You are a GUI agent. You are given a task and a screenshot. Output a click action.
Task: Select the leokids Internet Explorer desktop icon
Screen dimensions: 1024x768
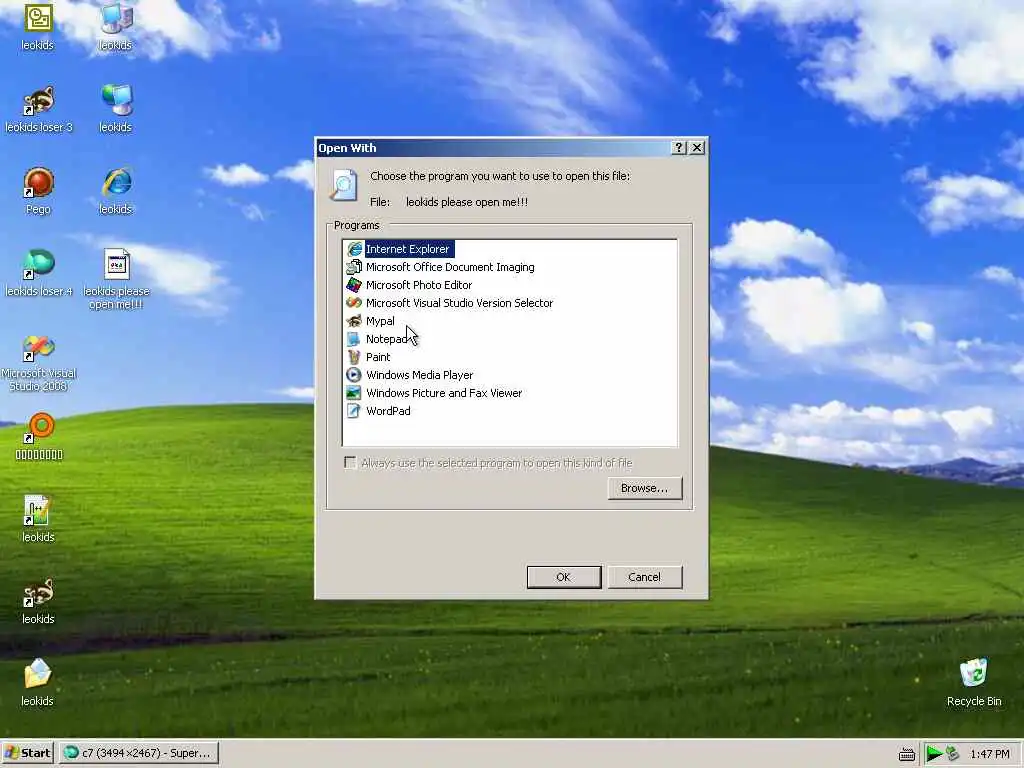pyautogui.click(x=116, y=191)
